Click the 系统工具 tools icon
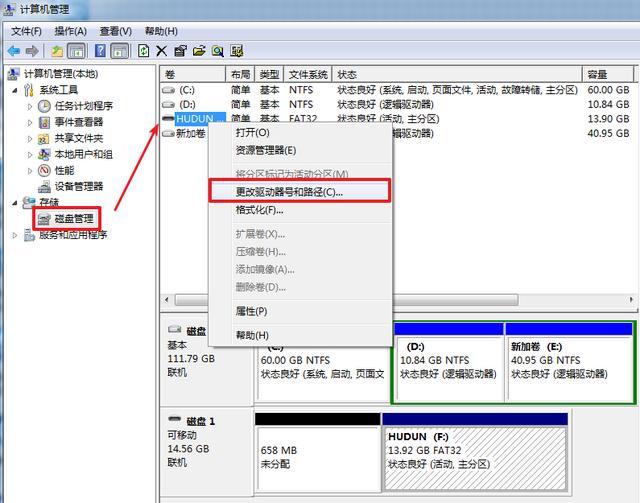 click(29, 90)
